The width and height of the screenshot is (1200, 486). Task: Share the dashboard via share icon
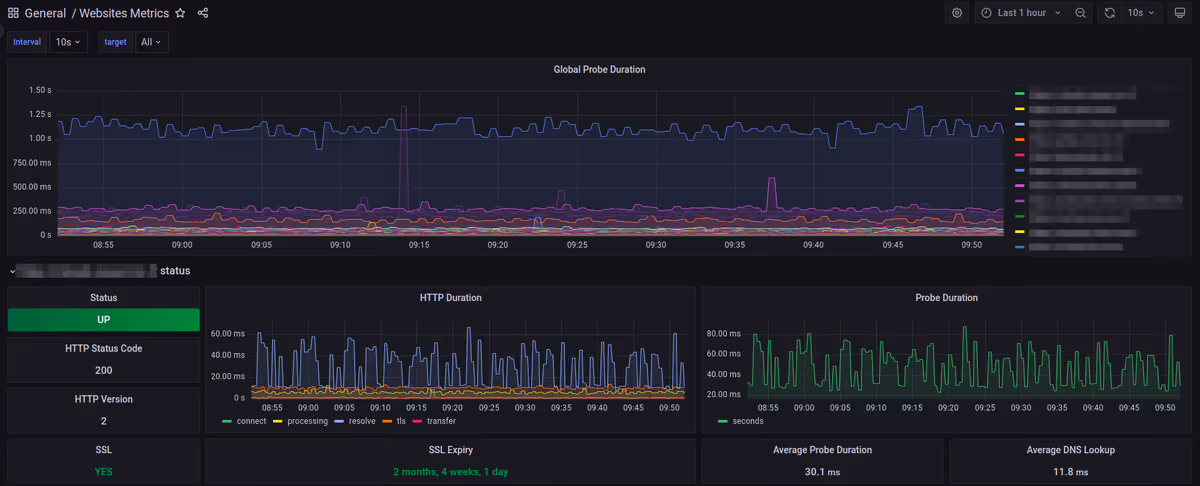coord(203,13)
